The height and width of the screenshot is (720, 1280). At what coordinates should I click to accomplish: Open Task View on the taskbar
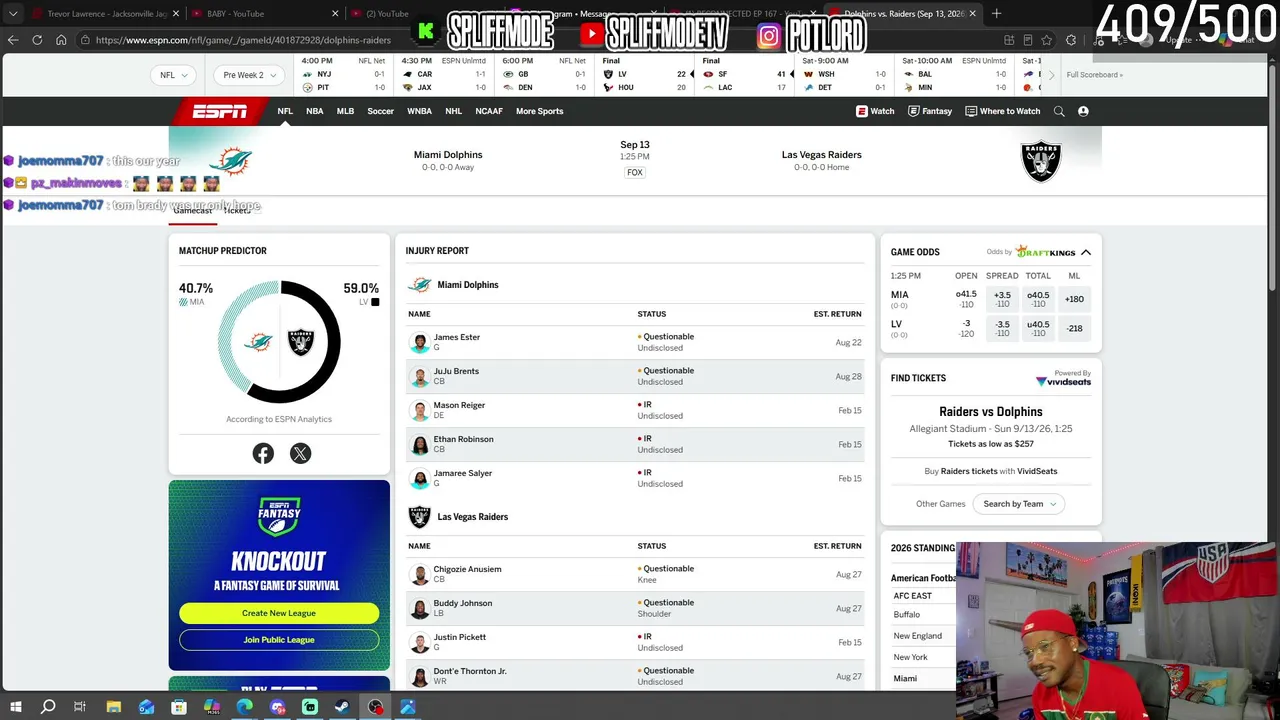80,707
